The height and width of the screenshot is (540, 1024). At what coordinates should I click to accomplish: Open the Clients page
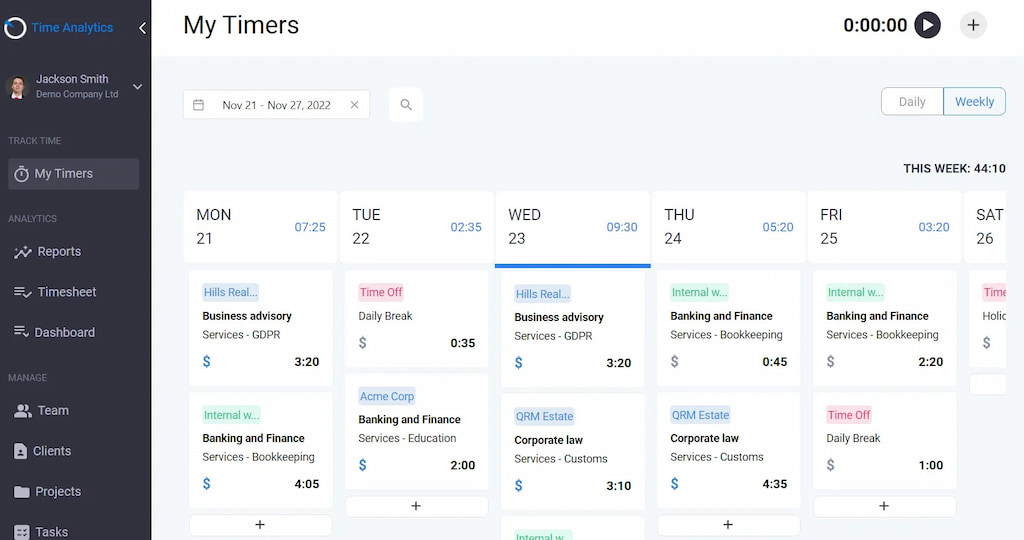point(42,451)
